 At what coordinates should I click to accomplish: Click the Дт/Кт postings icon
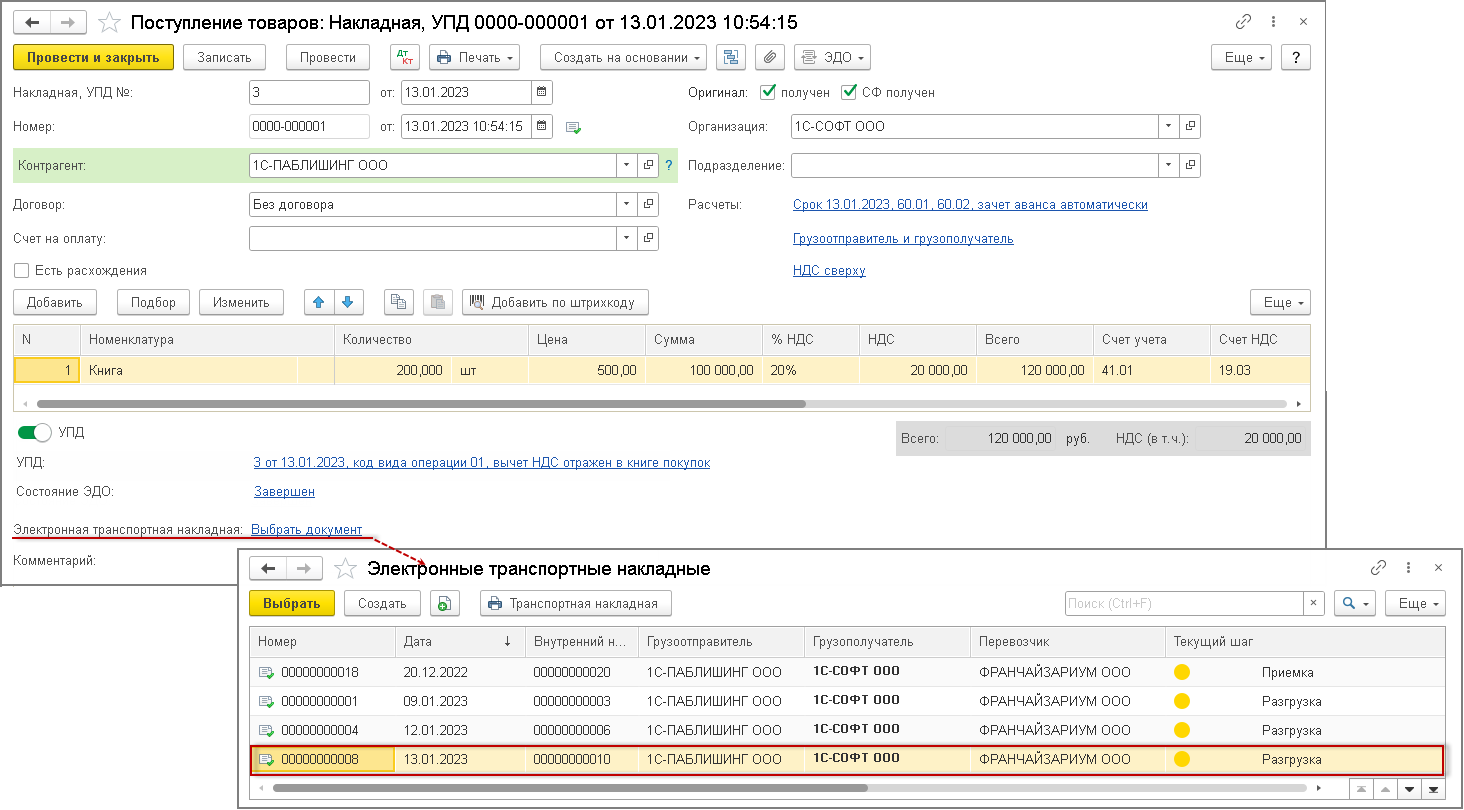pyautogui.click(x=404, y=57)
